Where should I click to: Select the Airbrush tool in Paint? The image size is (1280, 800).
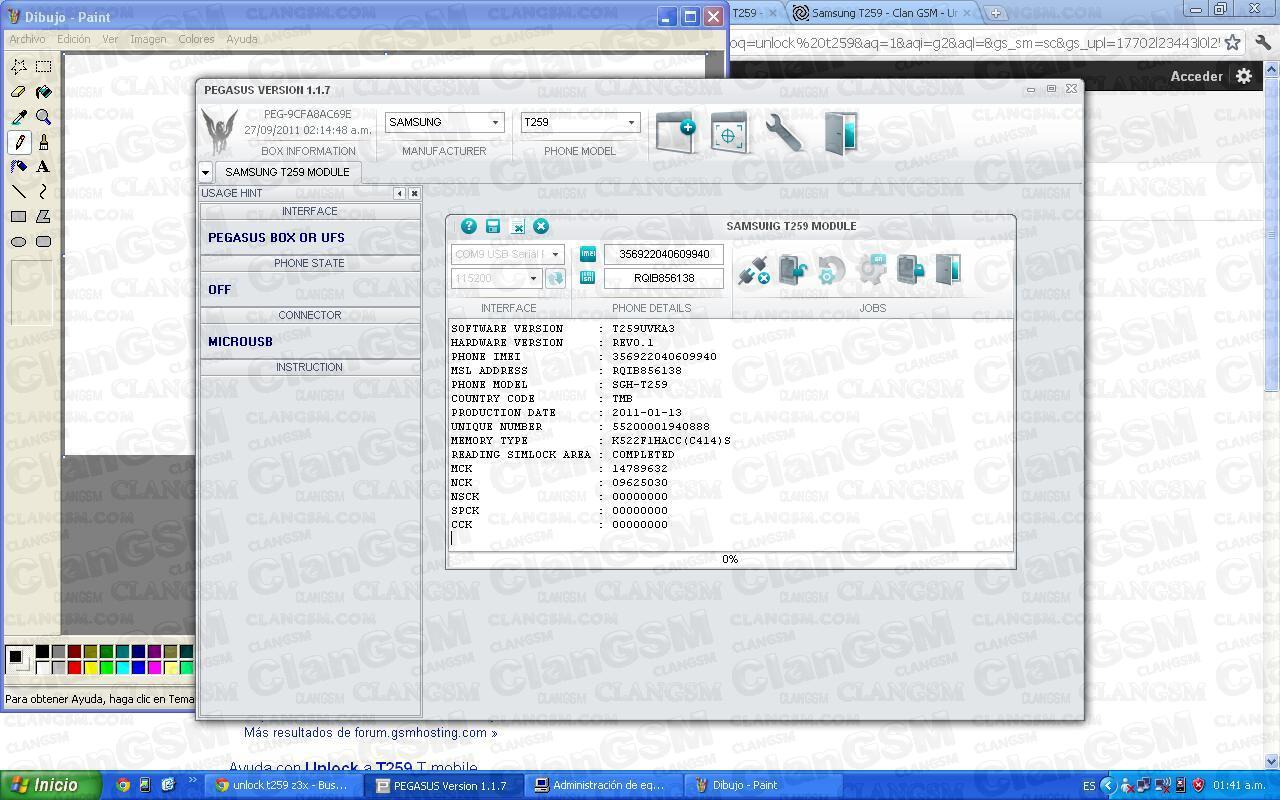click(x=19, y=167)
